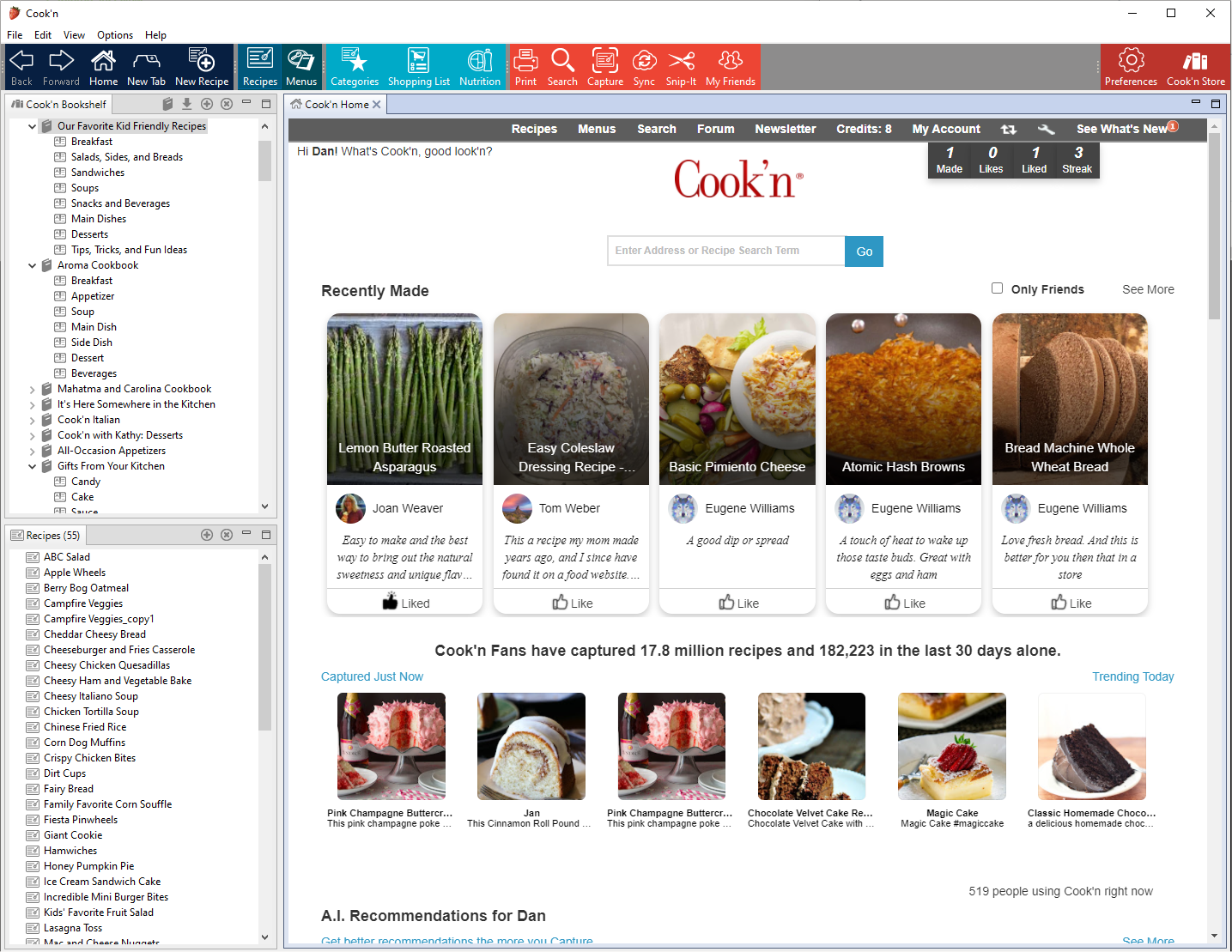Open the Home toolbar icon
1232x952 pixels.
tap(103, 67)
